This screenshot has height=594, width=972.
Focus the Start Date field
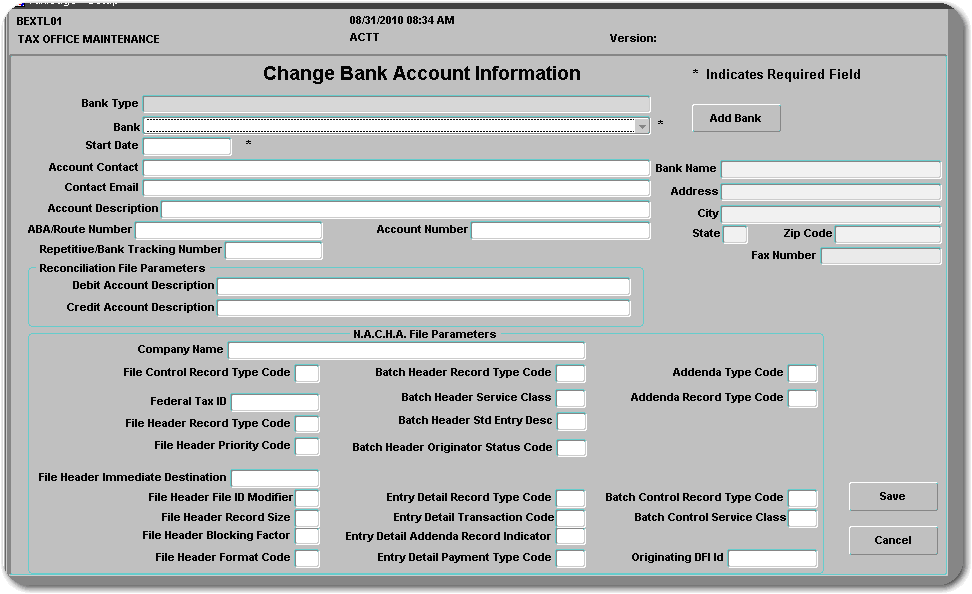click(187, 146)
